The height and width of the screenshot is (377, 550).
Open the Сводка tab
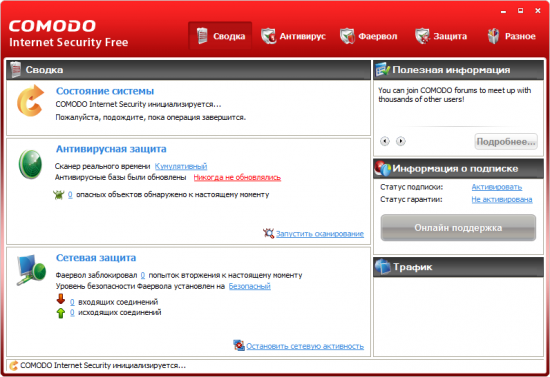(220, 36)
